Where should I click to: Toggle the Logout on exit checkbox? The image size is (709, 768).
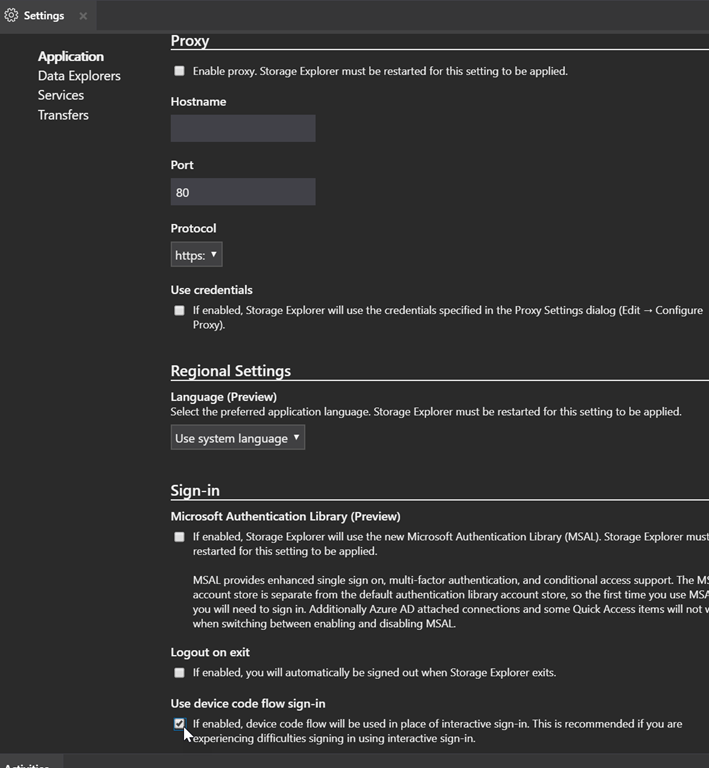[180, 673]
